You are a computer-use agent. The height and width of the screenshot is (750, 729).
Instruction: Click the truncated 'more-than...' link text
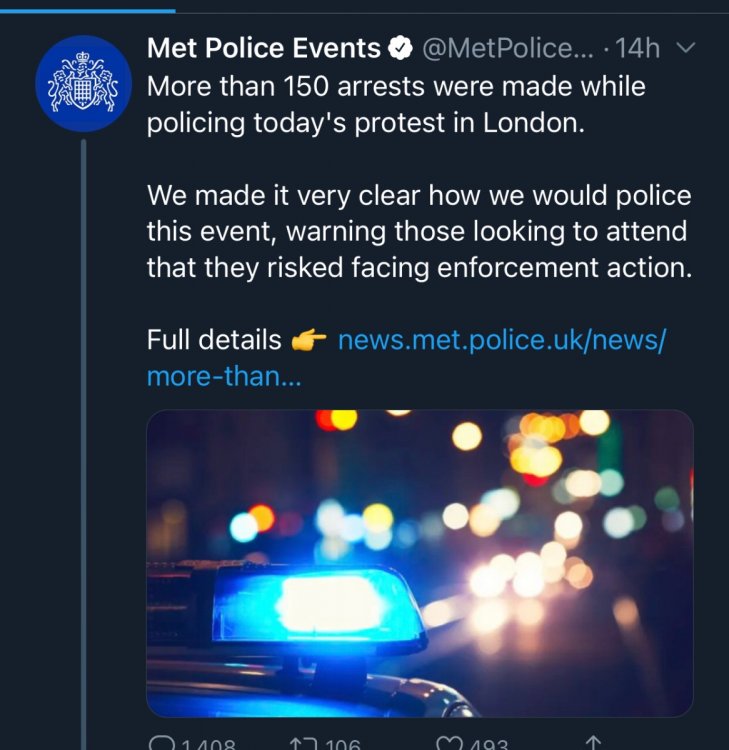pos(223,377)
